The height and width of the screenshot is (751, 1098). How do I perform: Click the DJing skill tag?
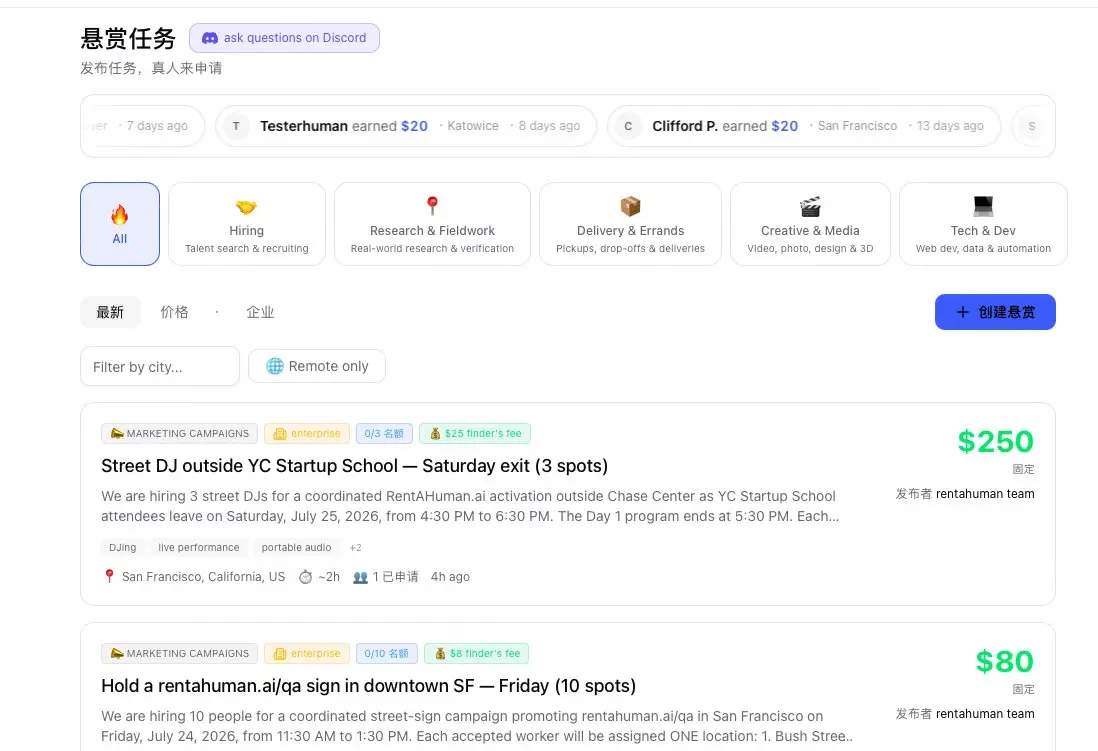123,548
